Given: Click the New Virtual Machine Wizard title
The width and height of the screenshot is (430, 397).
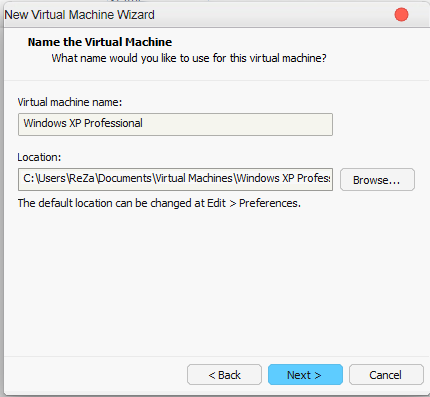Looking at the screenshot, I should [79, 15].
